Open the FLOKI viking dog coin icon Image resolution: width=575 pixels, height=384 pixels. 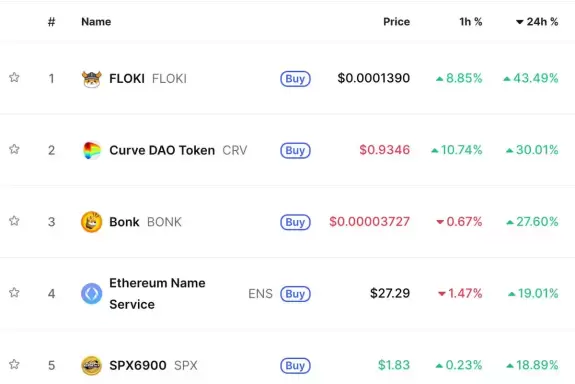pyautogui.click(x=91, y=78)
